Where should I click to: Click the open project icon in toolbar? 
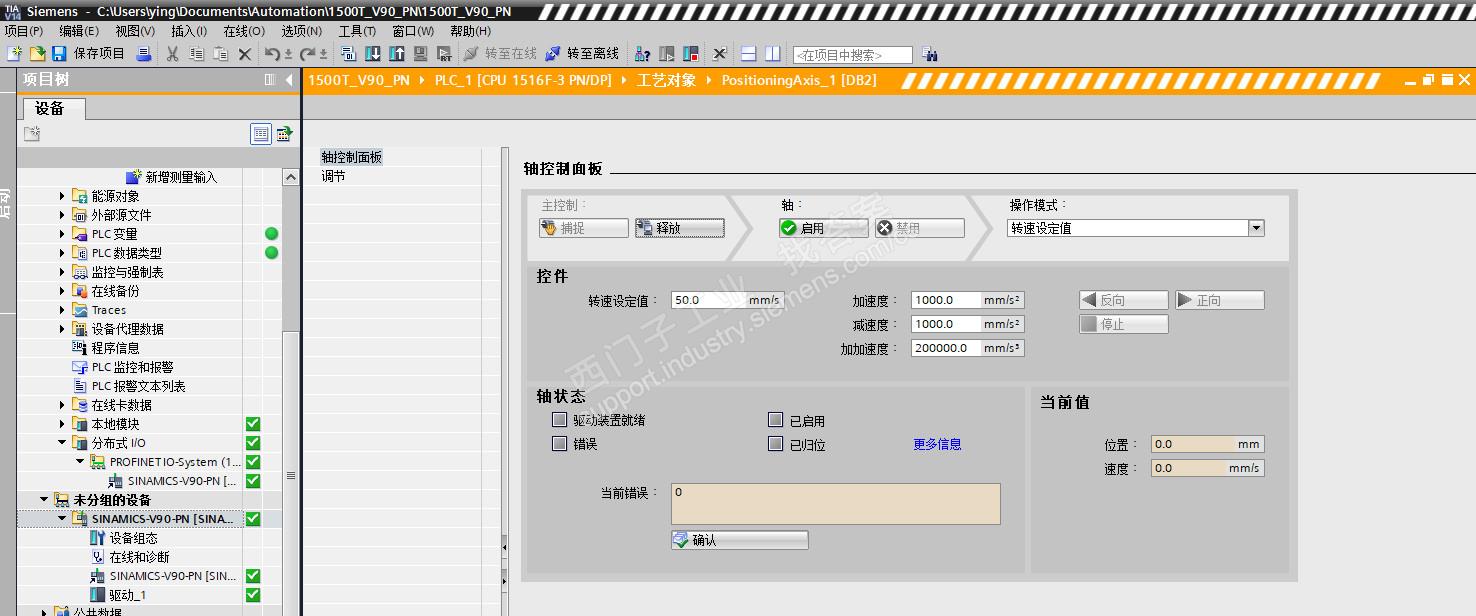click(x=37, y=54)
